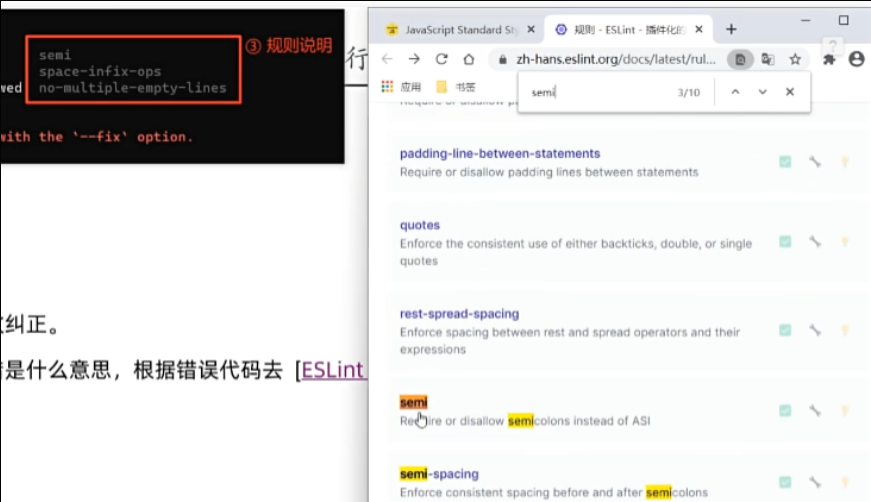The image size is (871, 502).
Task: Click the fixable wrench in quotes row
Action: 815,242
